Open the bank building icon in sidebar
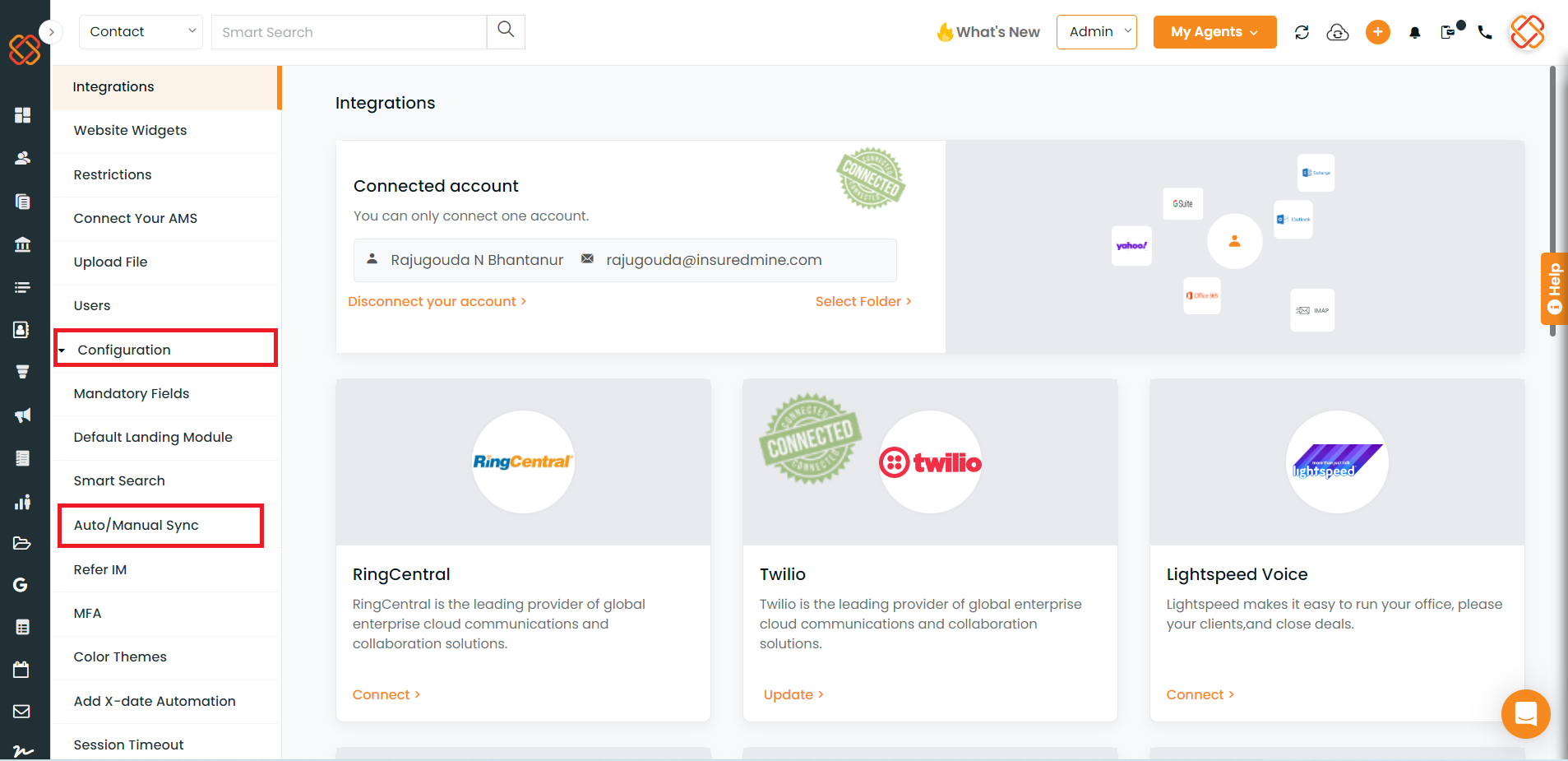The image size is (1568, 761). point(23,244)
